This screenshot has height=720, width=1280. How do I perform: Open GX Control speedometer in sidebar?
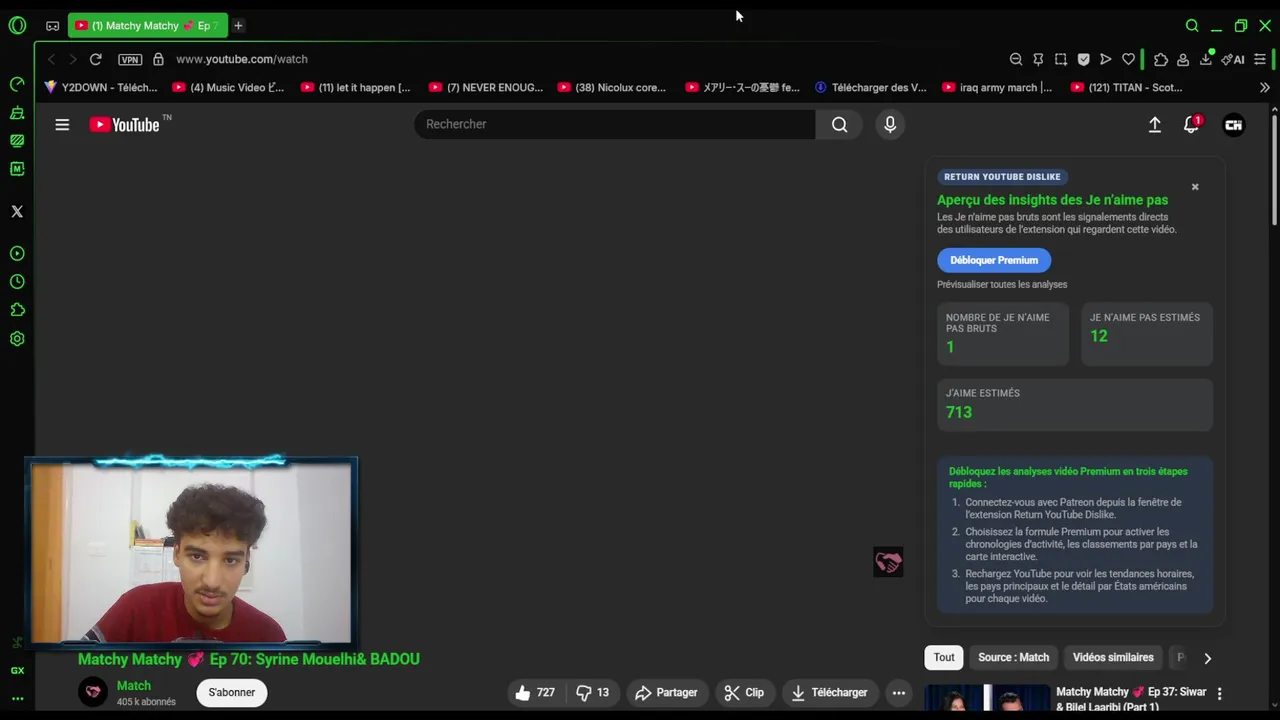point(17,84)
